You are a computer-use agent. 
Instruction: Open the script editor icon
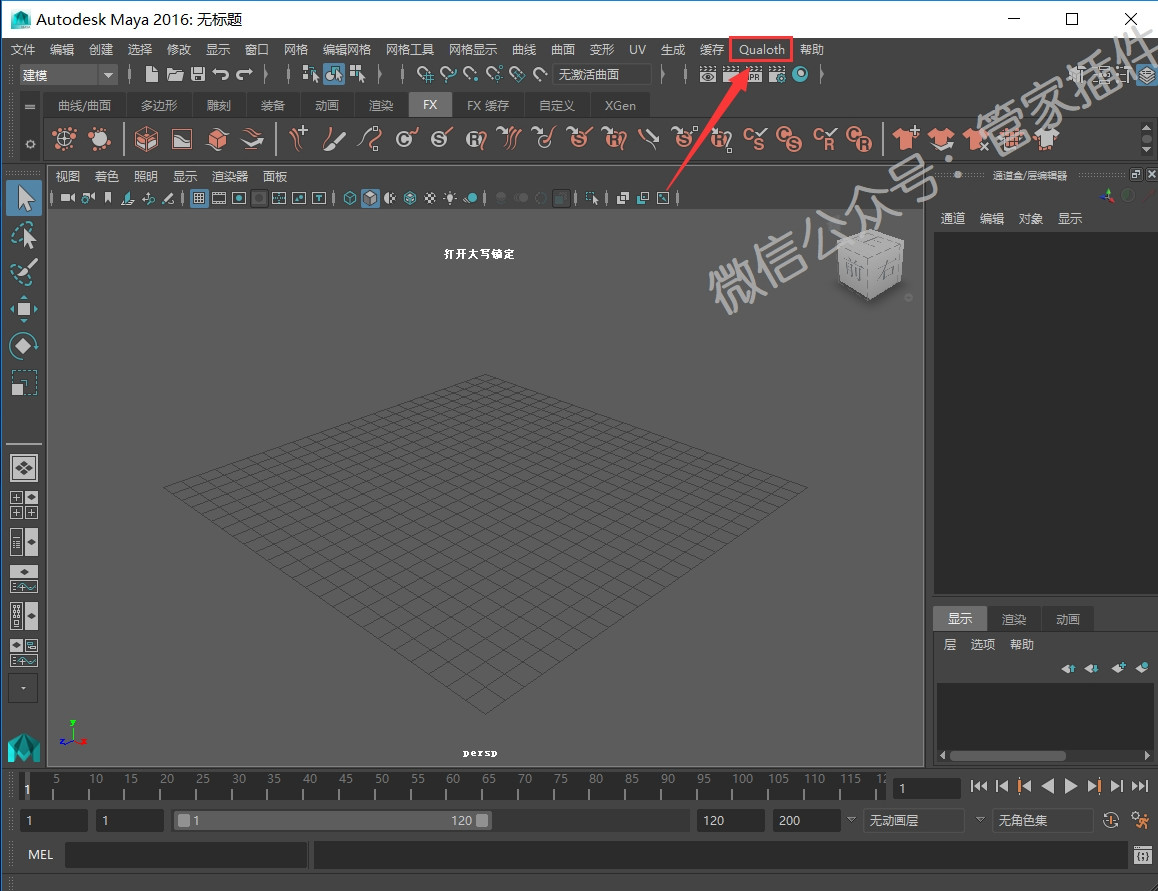click(x=1142, y=856)
